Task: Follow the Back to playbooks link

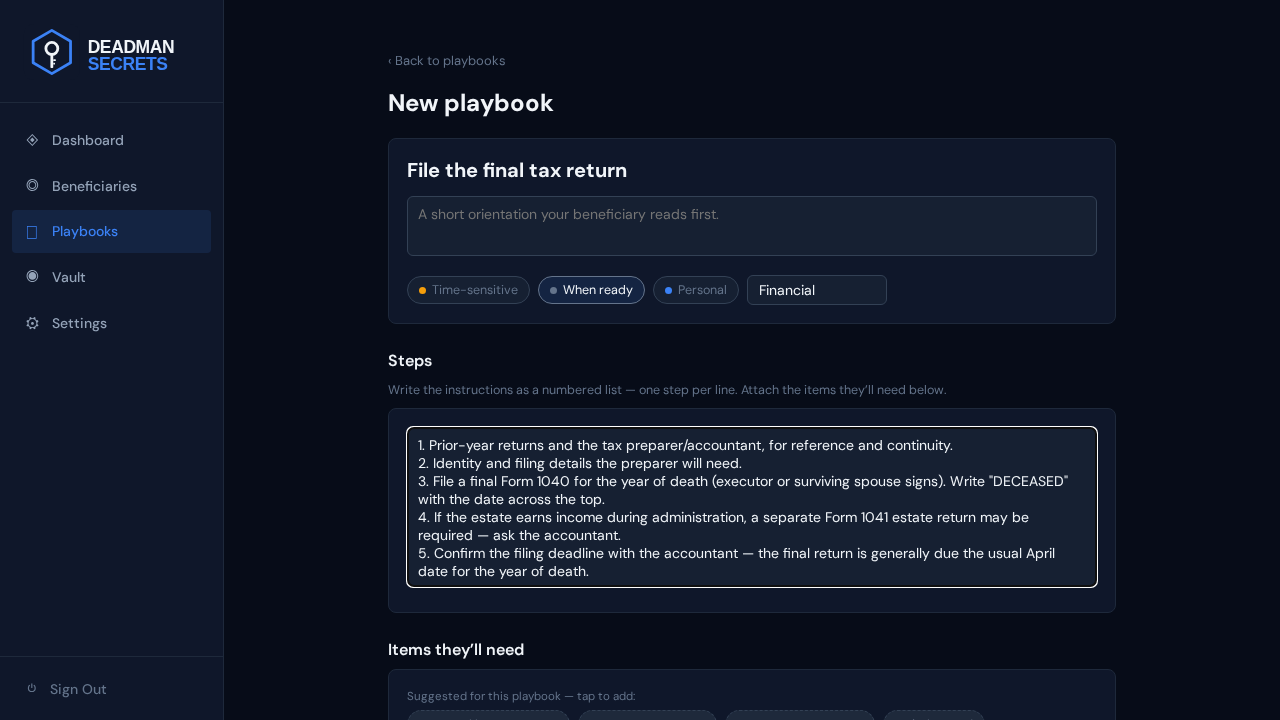Action: click(x=446, y=61)
